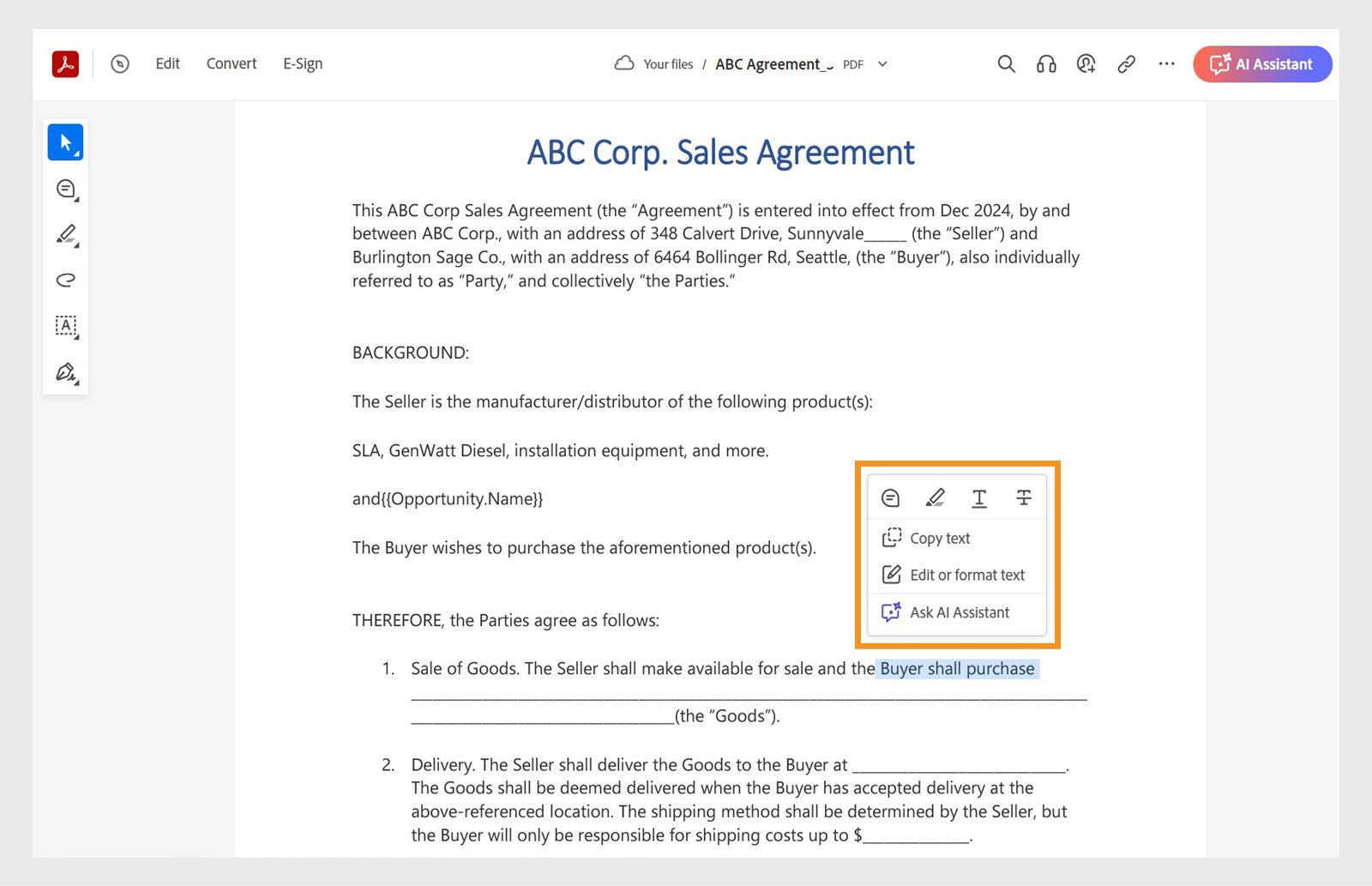The image size is (1372, 886).
Task: Choose Ask AI Assistant from the context menu
Action: coord(959,612)
